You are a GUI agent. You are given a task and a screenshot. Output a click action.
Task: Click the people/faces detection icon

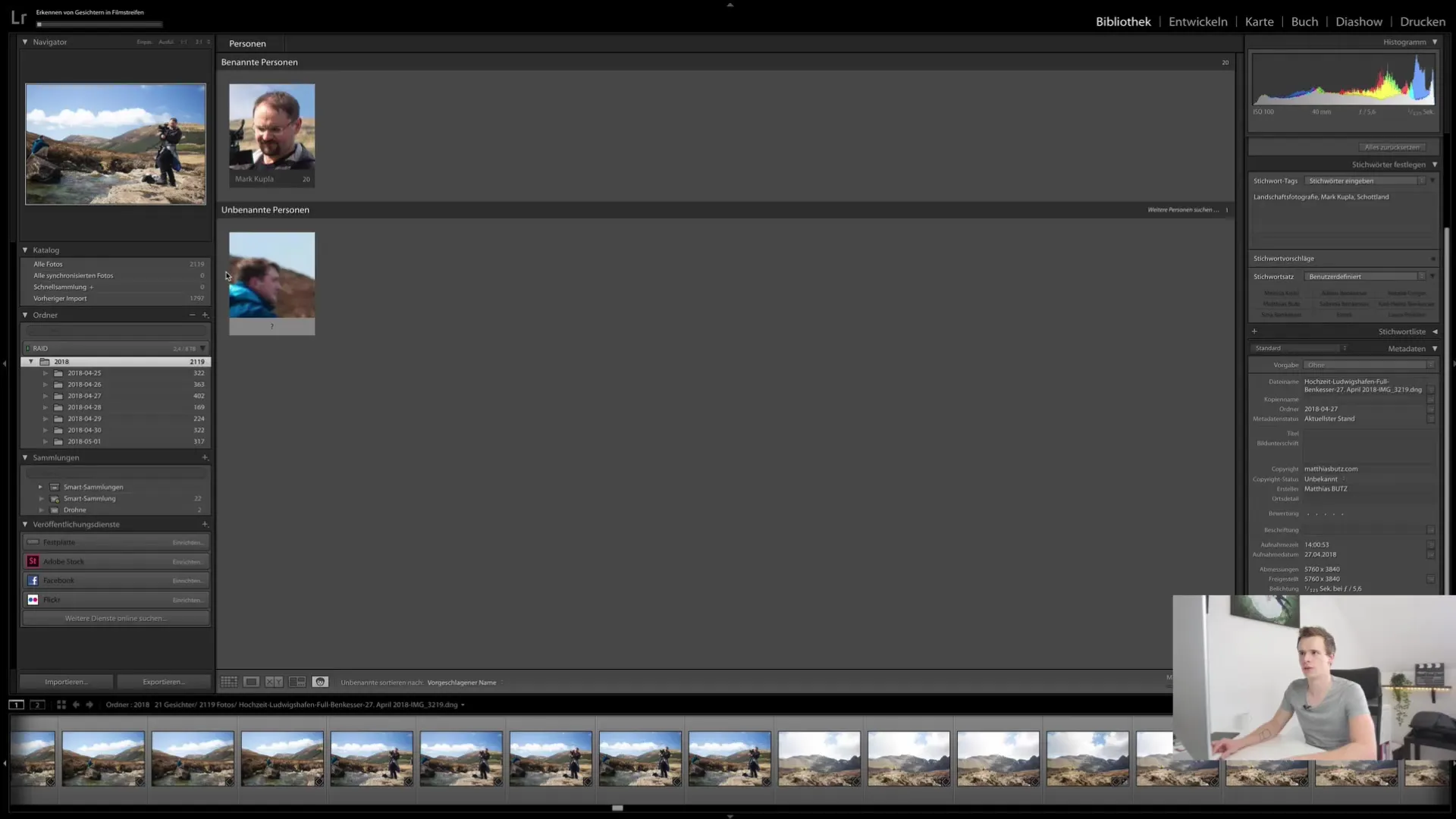click(320, 681)
